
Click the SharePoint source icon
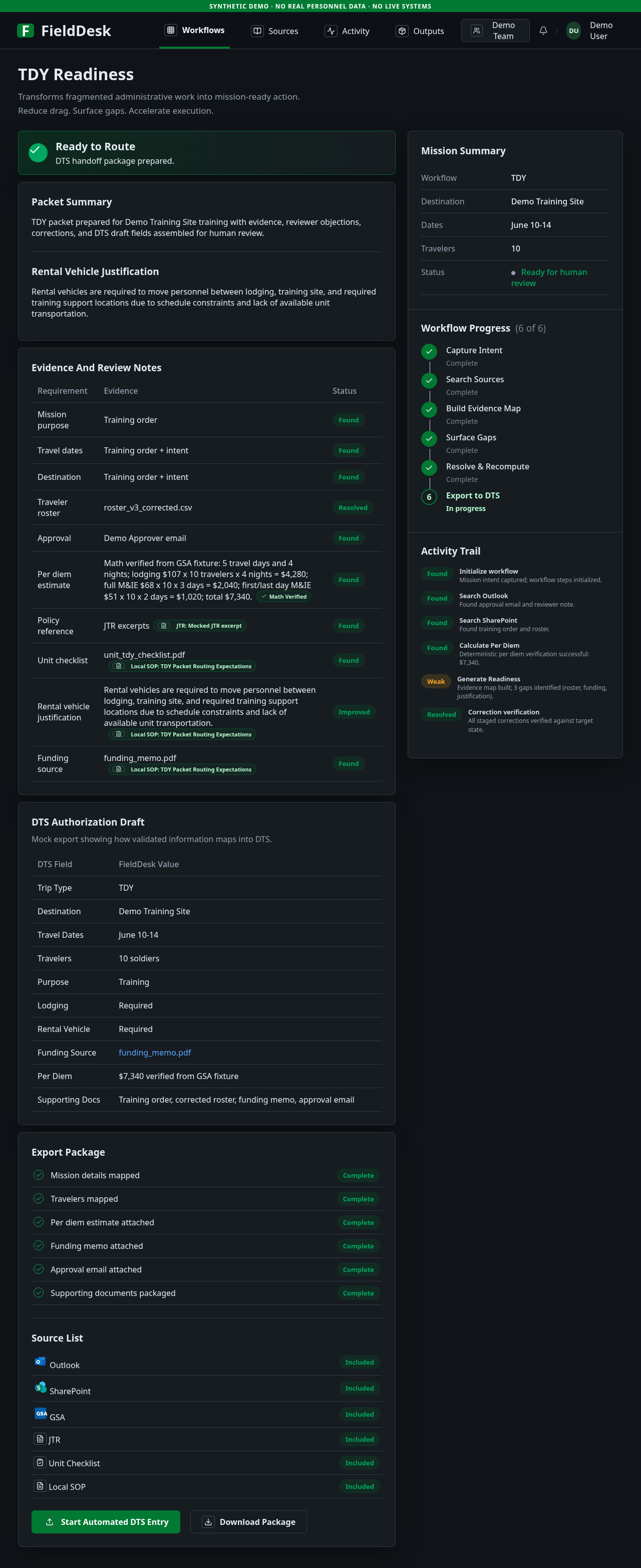coord(40,1388)
